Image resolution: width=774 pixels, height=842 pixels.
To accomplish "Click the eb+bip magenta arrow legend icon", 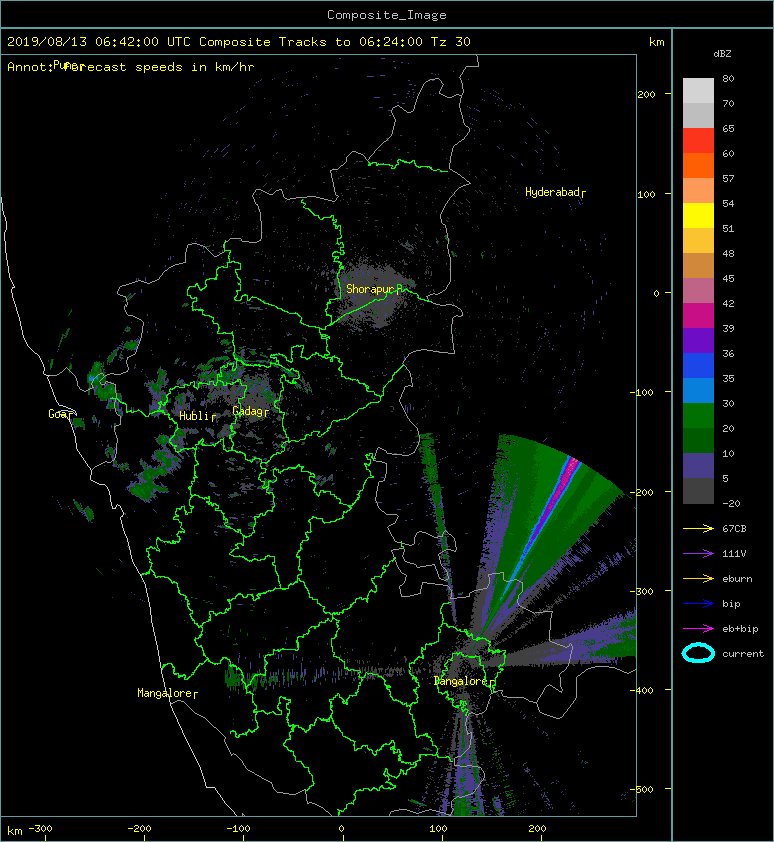I will [x=698, y=629].
